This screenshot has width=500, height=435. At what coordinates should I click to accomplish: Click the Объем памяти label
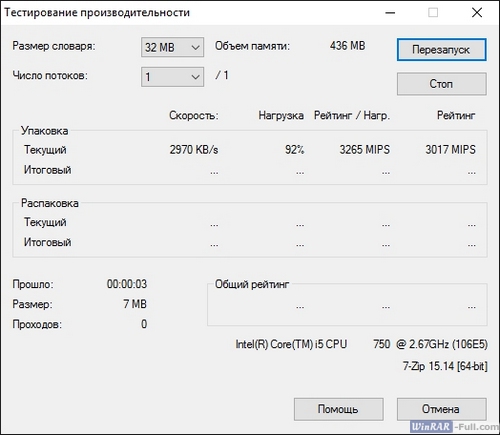[252, 46]
